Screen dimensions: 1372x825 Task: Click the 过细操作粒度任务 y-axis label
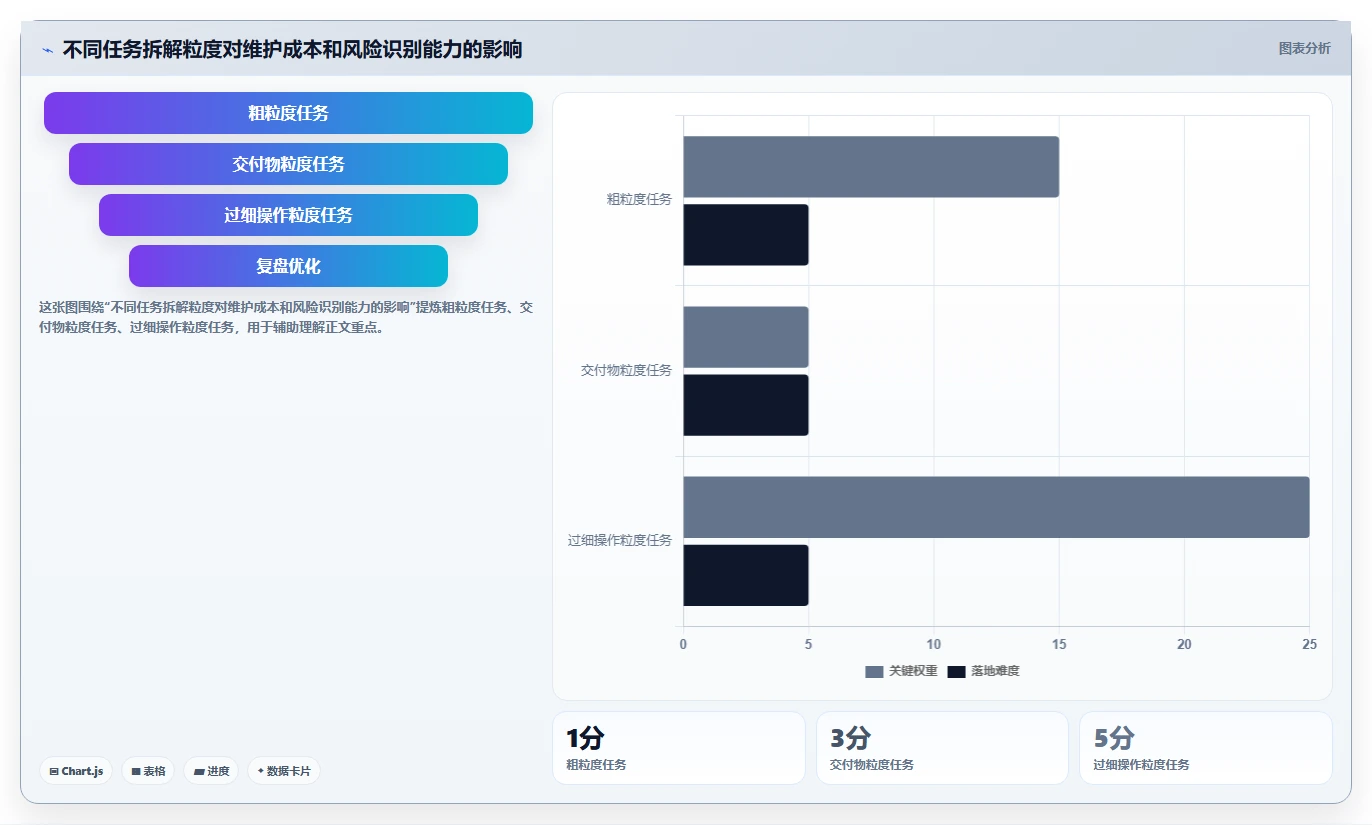(x=620, y=540)
